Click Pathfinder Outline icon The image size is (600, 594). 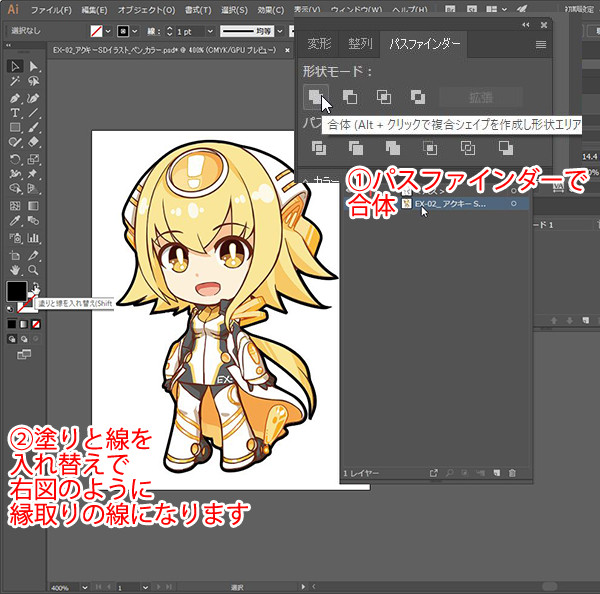tap(468, 148)
